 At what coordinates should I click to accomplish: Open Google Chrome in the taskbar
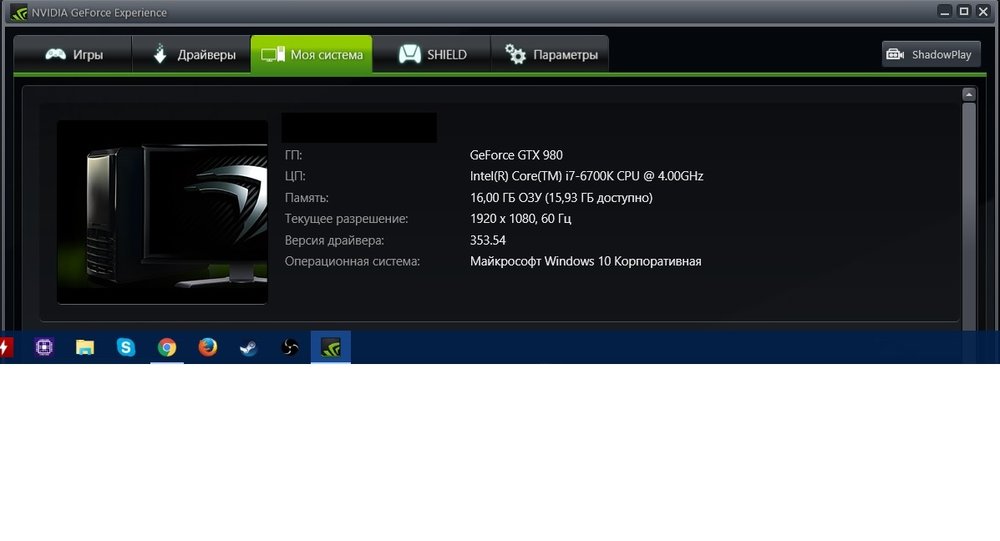coord(167,347)
